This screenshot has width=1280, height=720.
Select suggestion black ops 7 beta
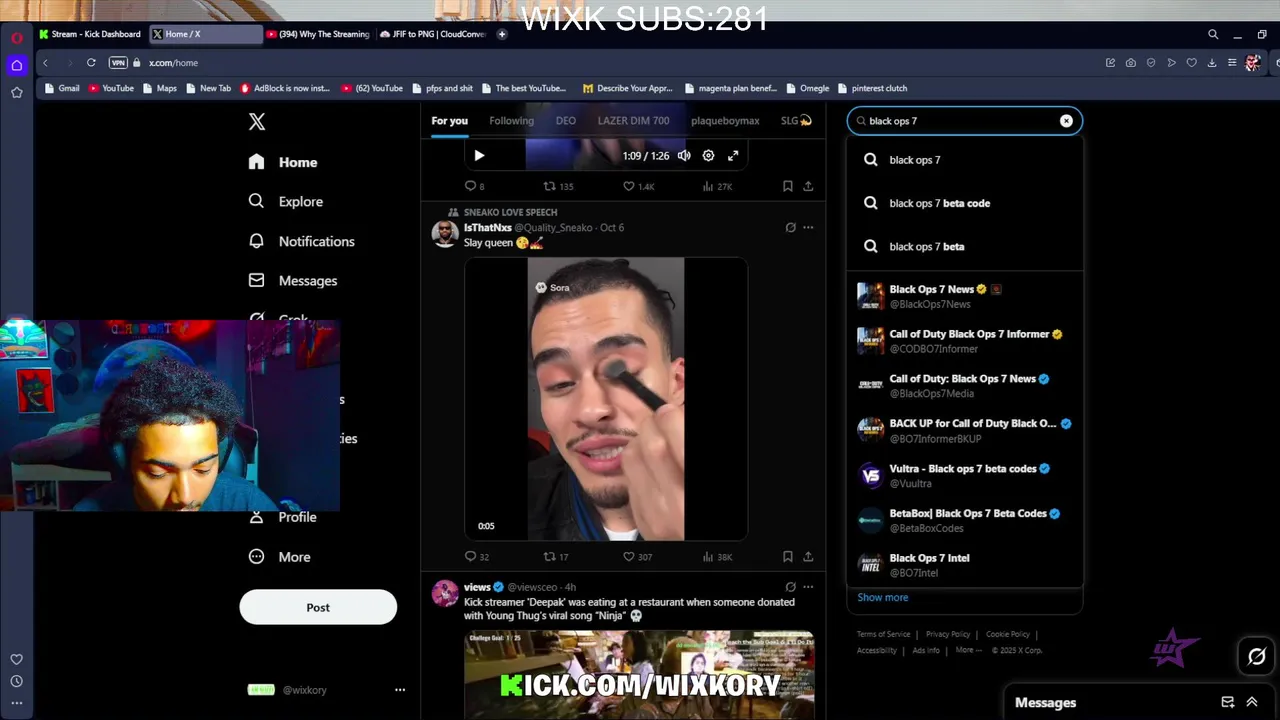pos(964,246)
